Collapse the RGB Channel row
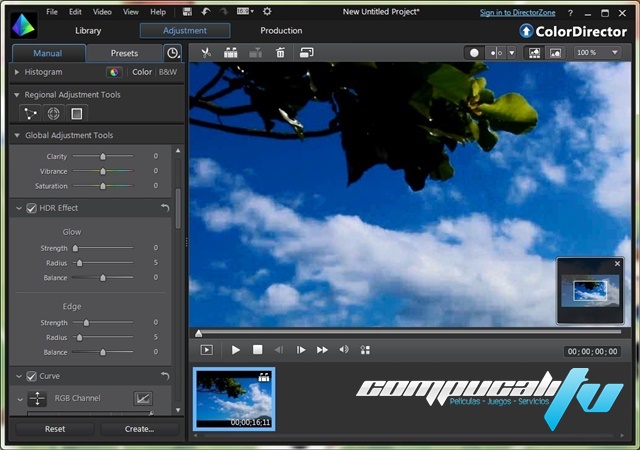Screen dimensions: 640x450 (x=20, y=399)
